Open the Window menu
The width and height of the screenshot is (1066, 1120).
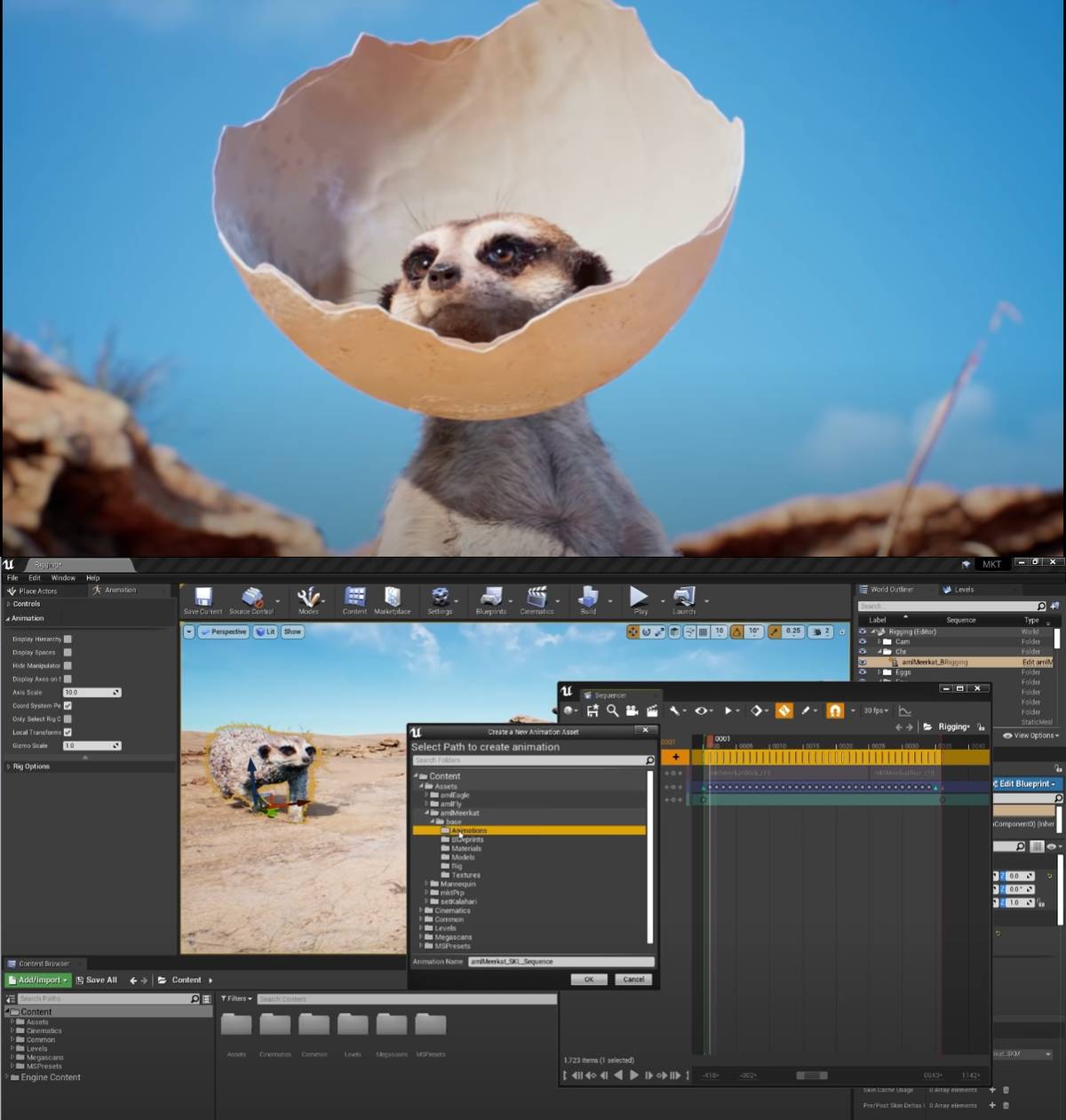(x=63, y=577)
